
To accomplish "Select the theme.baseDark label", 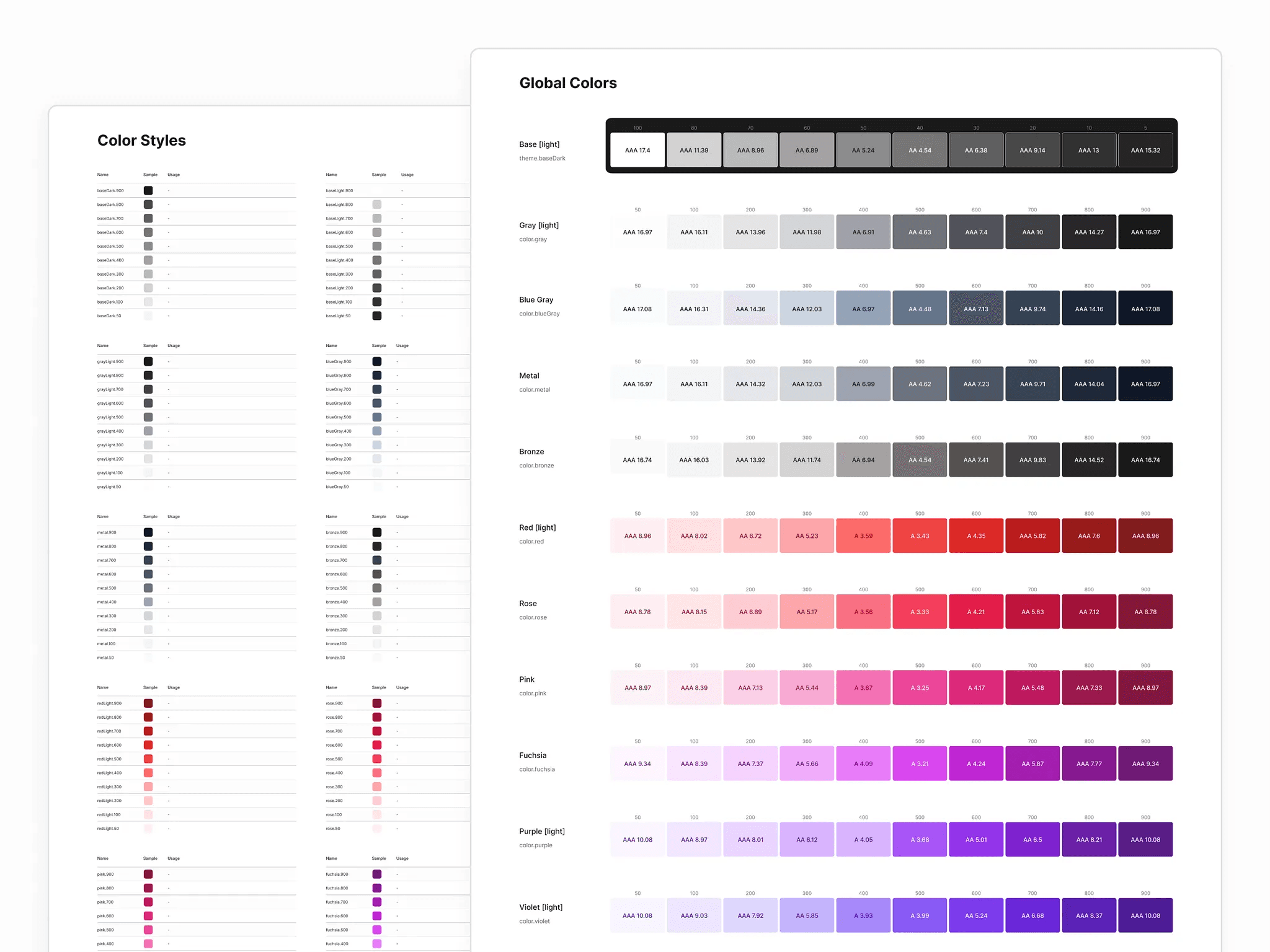I will (542, 158).
